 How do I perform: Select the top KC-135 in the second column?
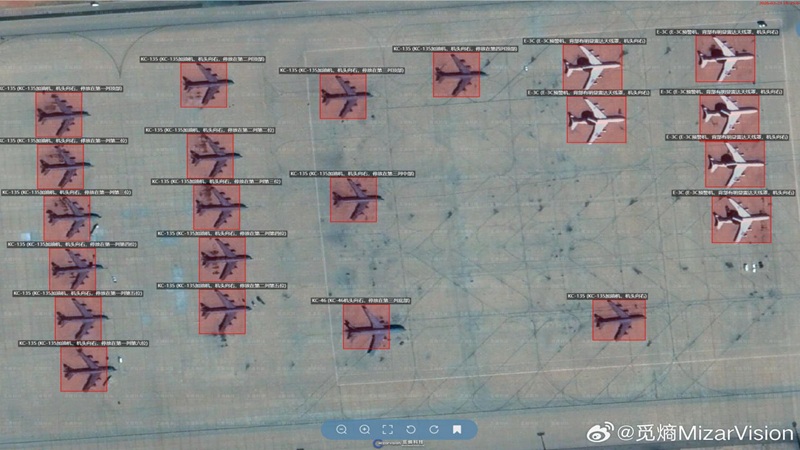(203, 85)
